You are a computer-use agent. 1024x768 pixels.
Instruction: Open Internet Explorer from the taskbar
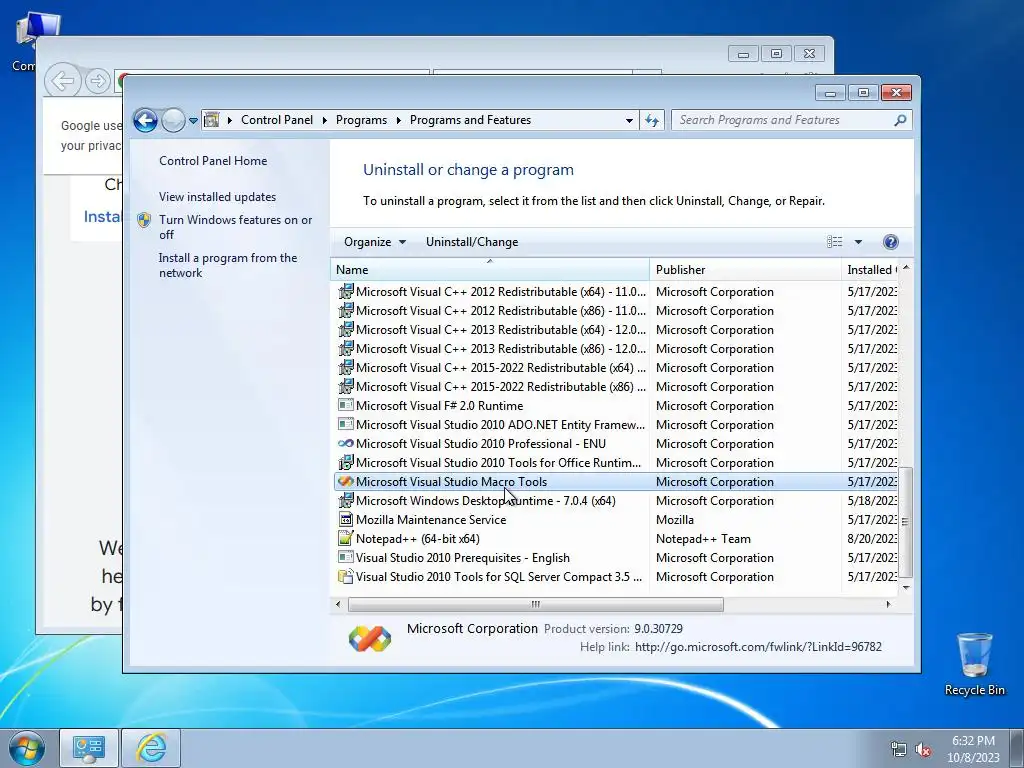151,748
